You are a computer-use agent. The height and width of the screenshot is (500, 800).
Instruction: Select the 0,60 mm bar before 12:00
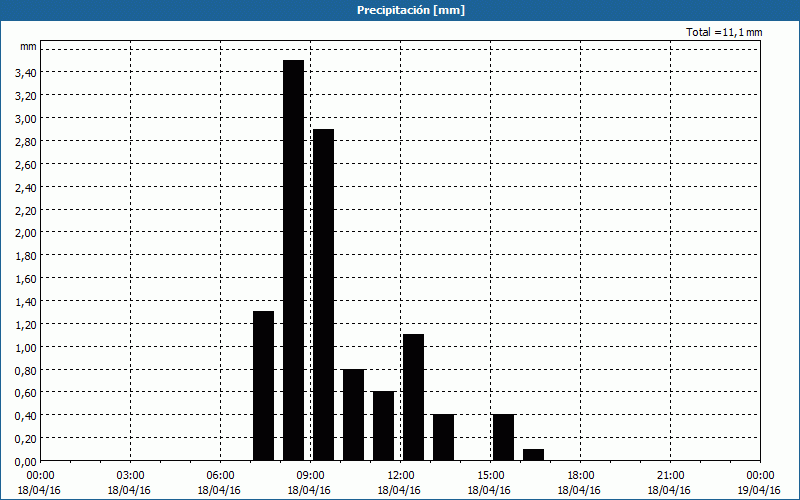coord(384,426)
